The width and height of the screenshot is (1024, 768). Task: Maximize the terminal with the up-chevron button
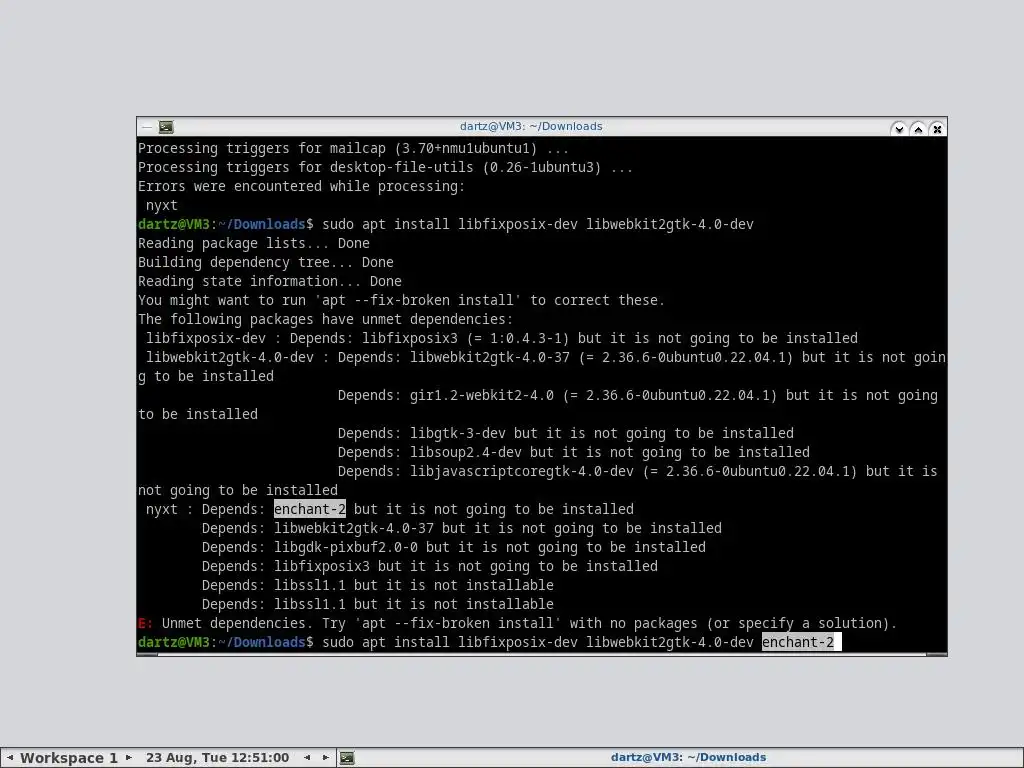tap(918, 129)
